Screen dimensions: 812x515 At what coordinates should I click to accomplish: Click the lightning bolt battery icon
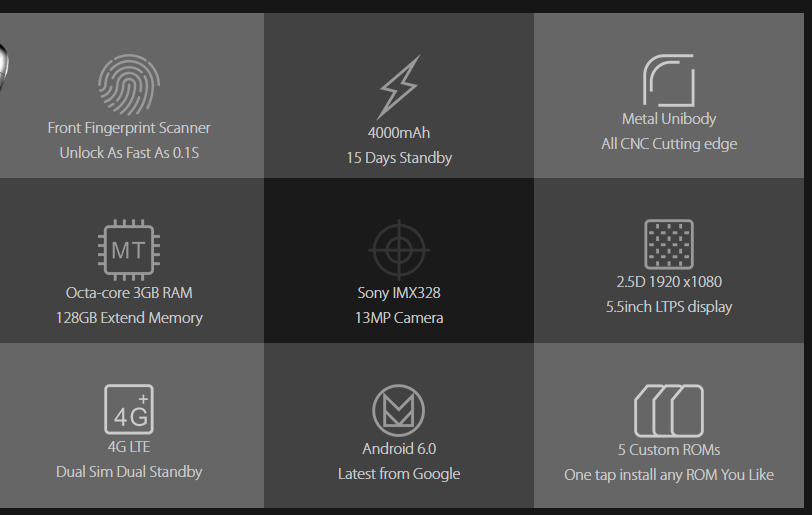coord(399,86)
